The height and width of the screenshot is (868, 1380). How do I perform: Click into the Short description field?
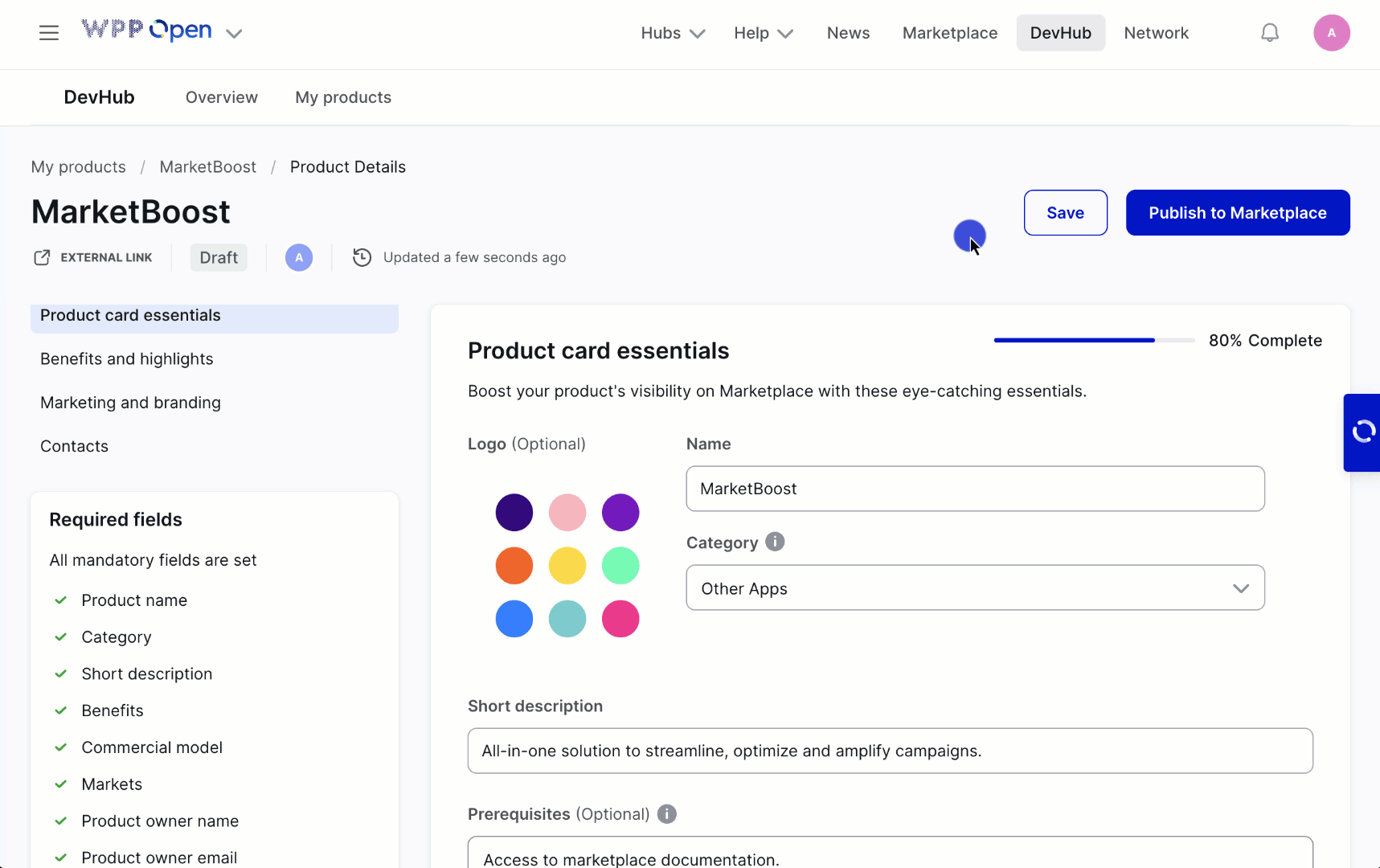[x=890, y=751]
